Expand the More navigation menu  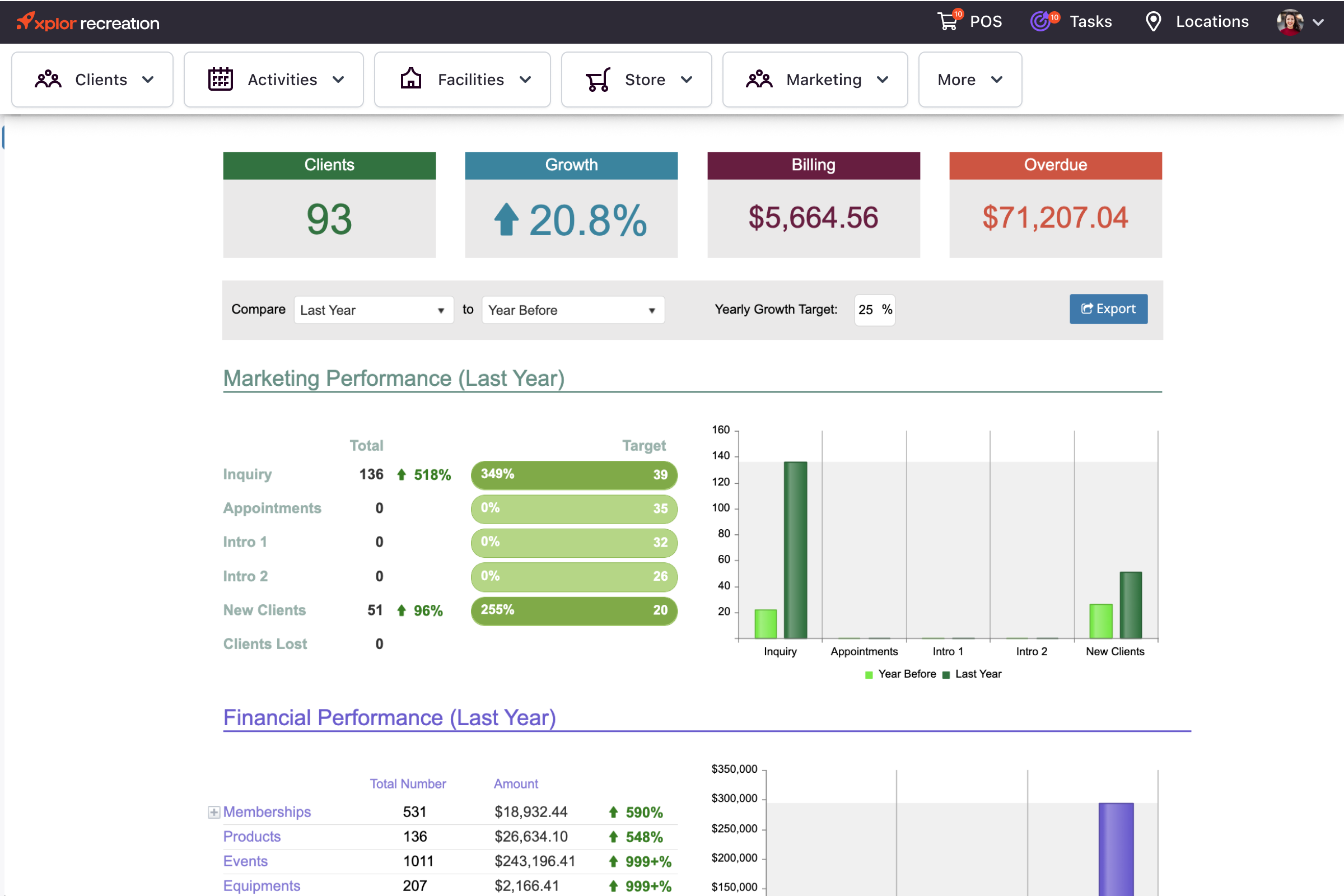click(x=969, y=80)
